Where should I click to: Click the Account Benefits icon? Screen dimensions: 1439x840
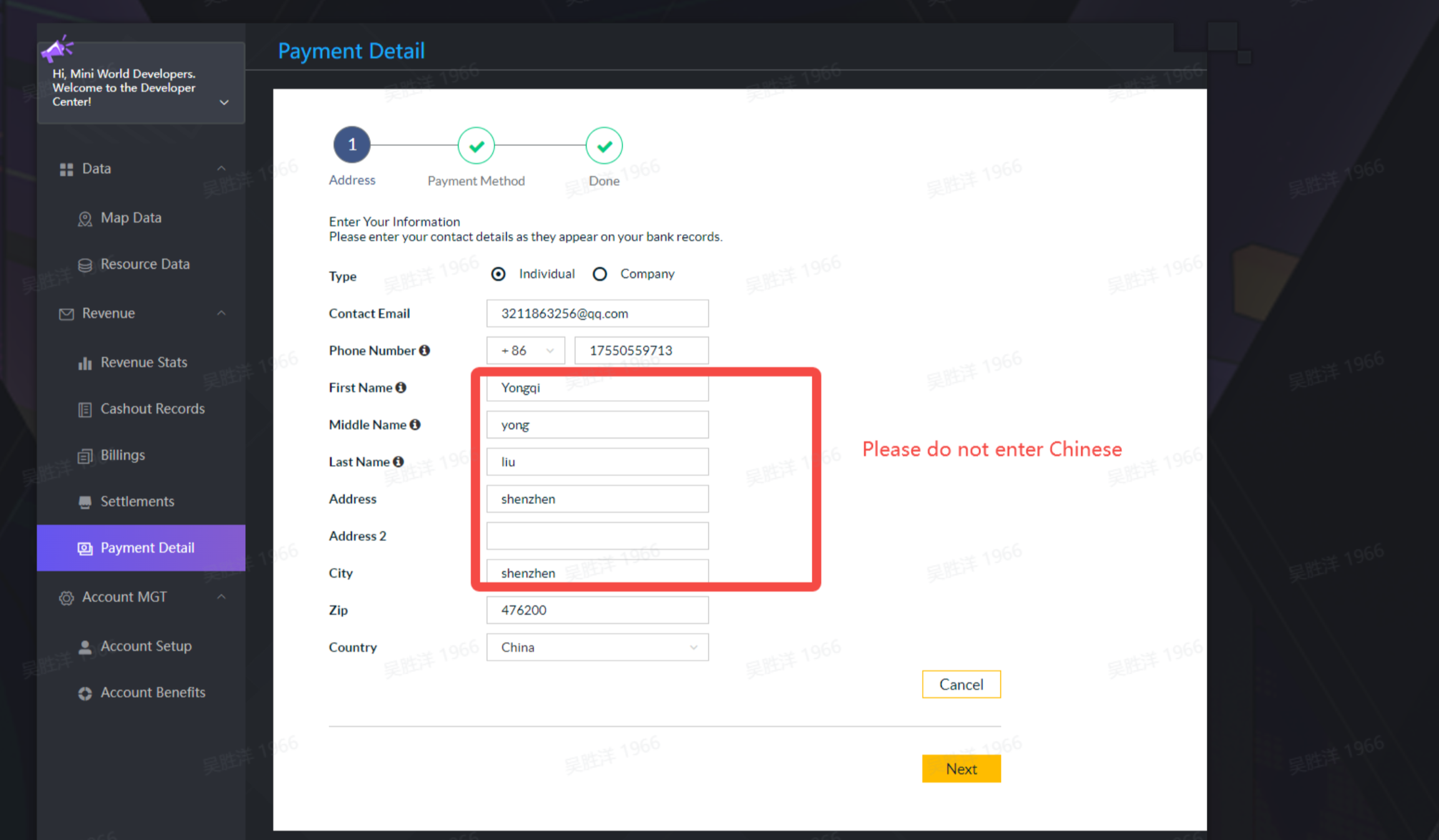(85, 693)
